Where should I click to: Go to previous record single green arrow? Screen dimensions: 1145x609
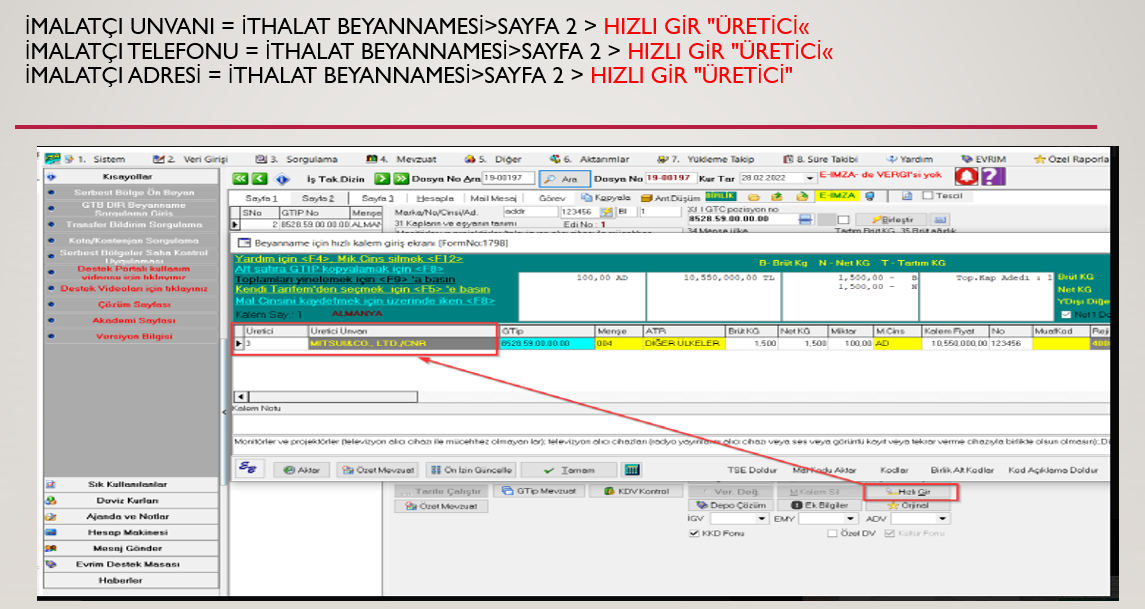pyautogui.click(x=259, y=178)
